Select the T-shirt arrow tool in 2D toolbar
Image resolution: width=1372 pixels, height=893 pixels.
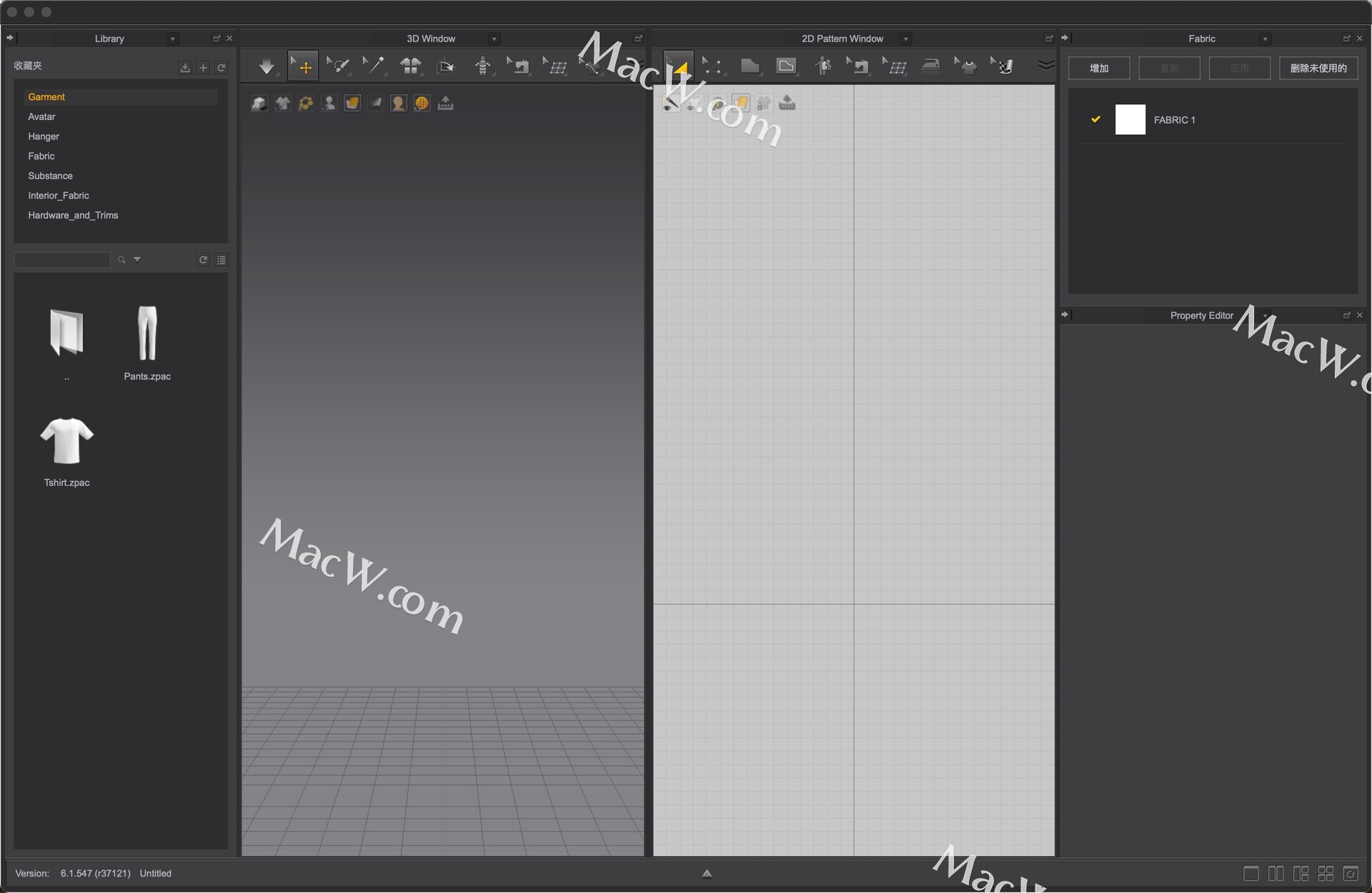click(x=966, y=66)
